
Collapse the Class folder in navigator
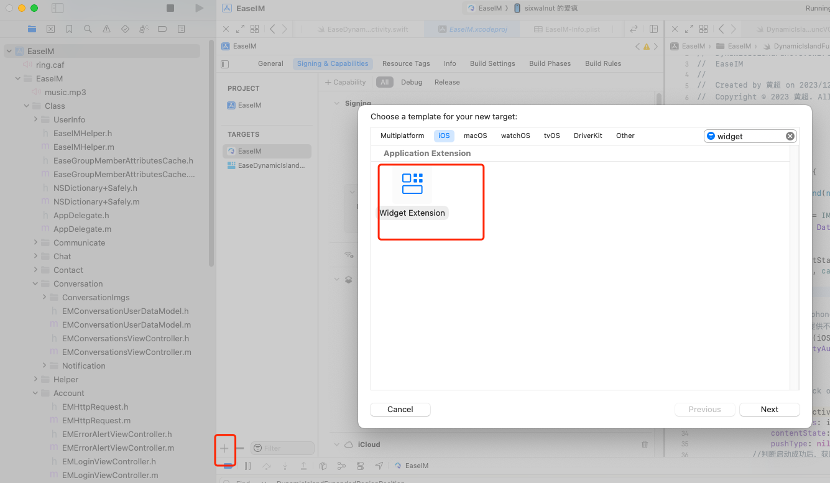pos(26,106)
